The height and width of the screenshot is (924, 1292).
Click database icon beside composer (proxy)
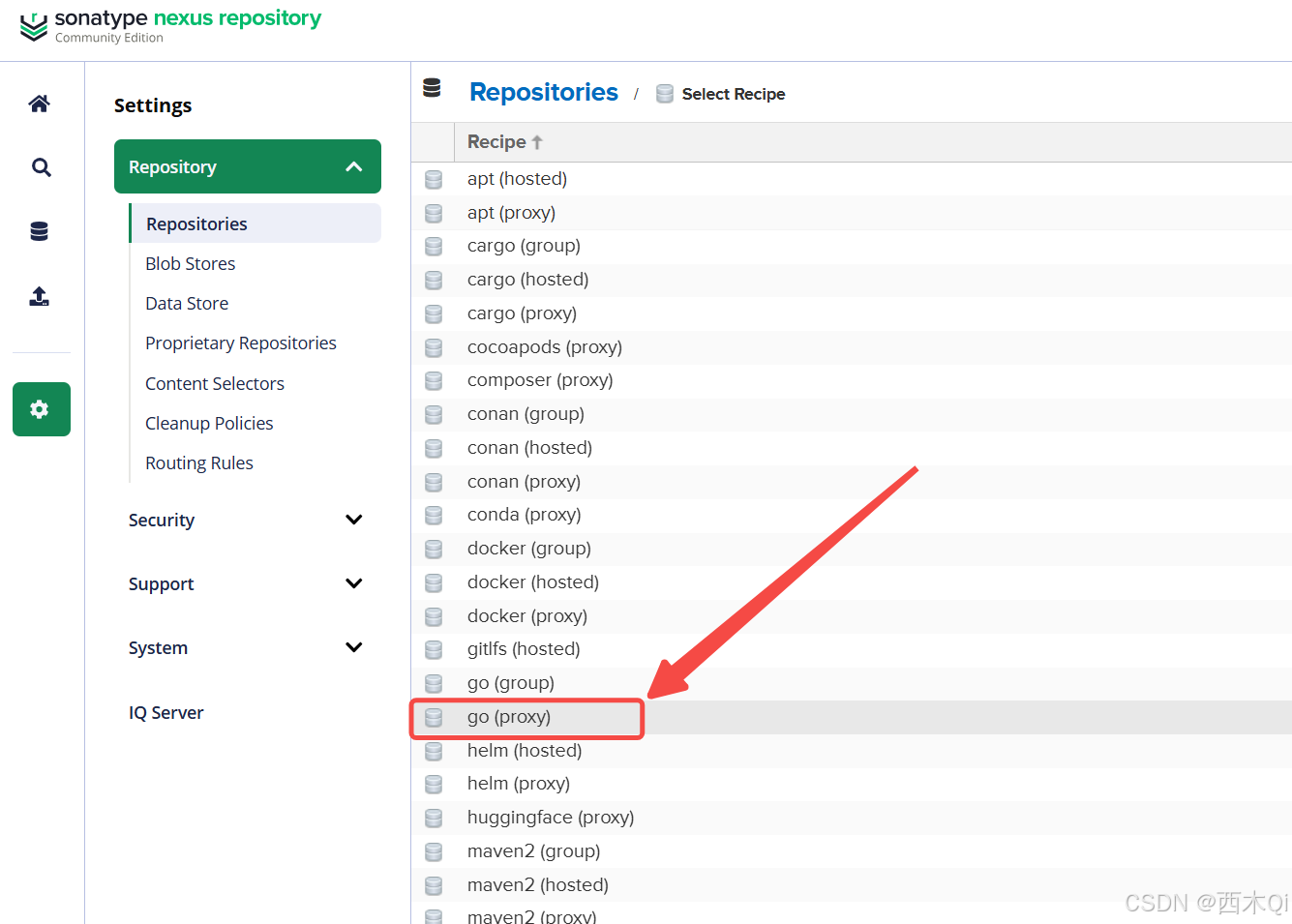(434, 380)
